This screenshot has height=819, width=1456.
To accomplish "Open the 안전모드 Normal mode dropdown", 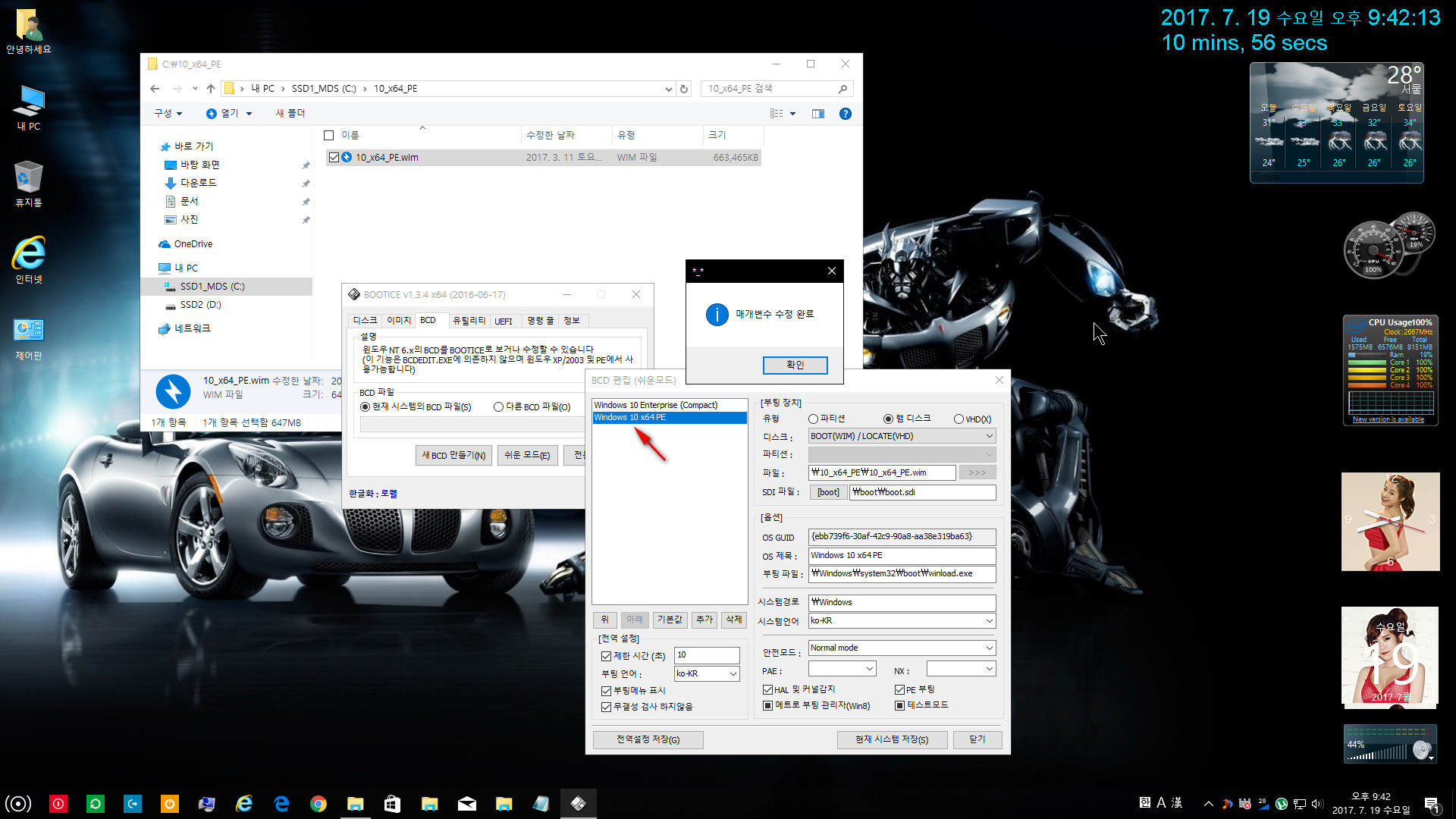I will click(902, 648).
